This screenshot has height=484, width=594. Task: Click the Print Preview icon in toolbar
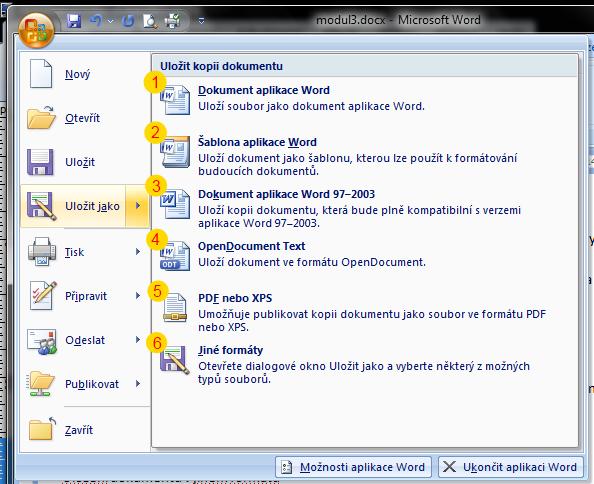pos(150,21)
